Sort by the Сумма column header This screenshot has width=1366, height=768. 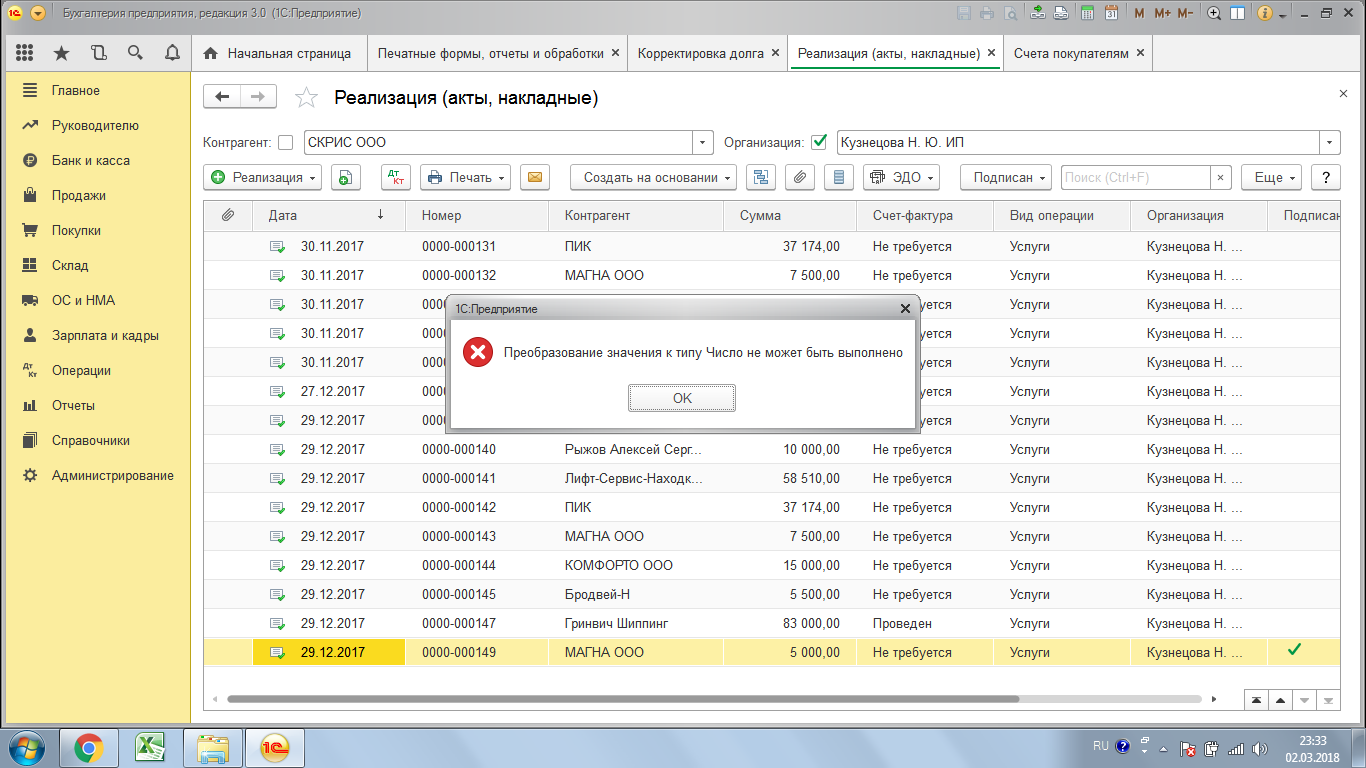pyautogui.click(x=790, y=215)
